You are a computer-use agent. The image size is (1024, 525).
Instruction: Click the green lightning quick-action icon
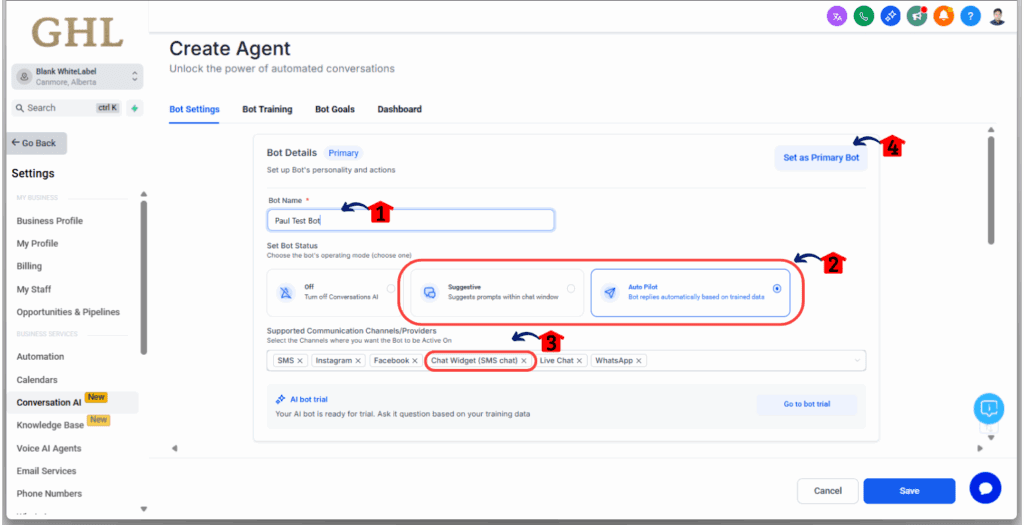[x=135, y=108]
